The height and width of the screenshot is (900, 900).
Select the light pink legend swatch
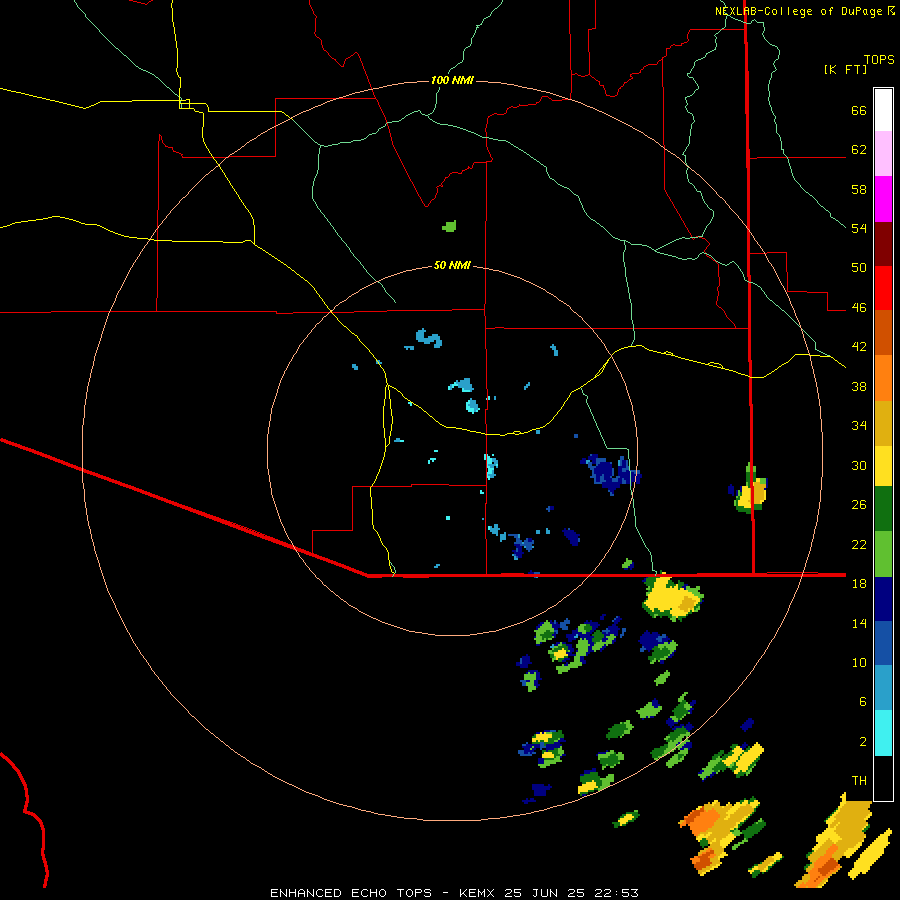(883, 154)
